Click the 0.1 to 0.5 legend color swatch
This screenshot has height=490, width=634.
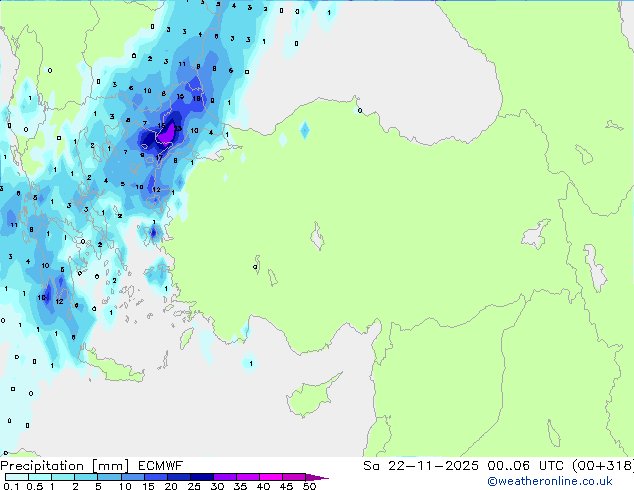[x=17, y=477]
